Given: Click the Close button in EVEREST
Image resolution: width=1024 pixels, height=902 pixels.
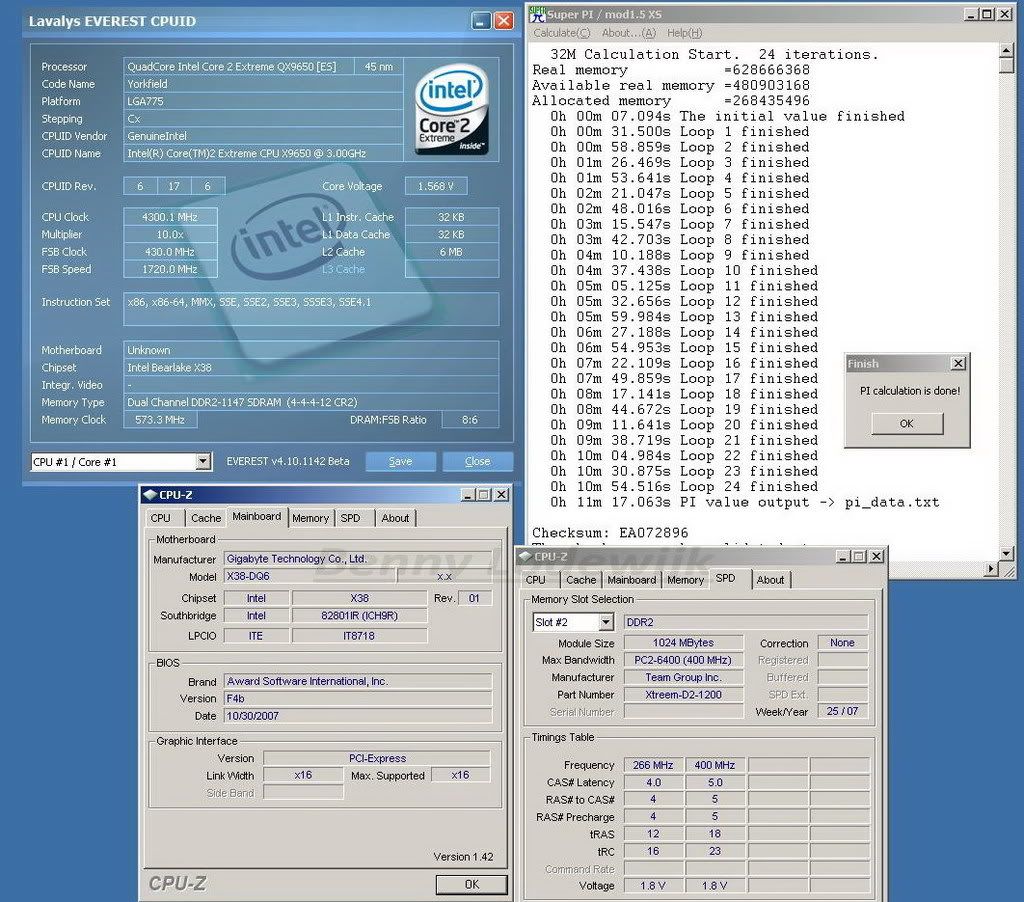Looking at the screenshot, I should tap(477, 461).
